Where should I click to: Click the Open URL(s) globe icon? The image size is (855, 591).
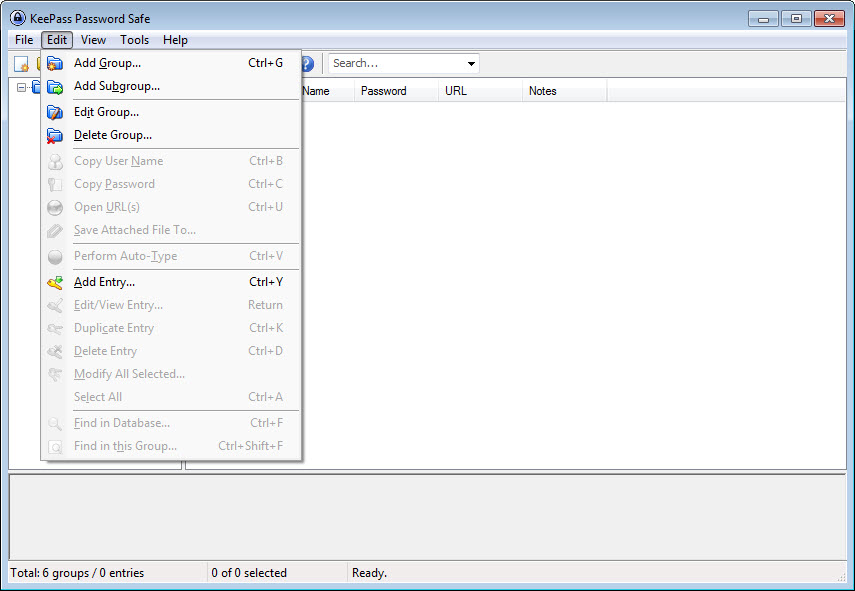click(55, 207)
